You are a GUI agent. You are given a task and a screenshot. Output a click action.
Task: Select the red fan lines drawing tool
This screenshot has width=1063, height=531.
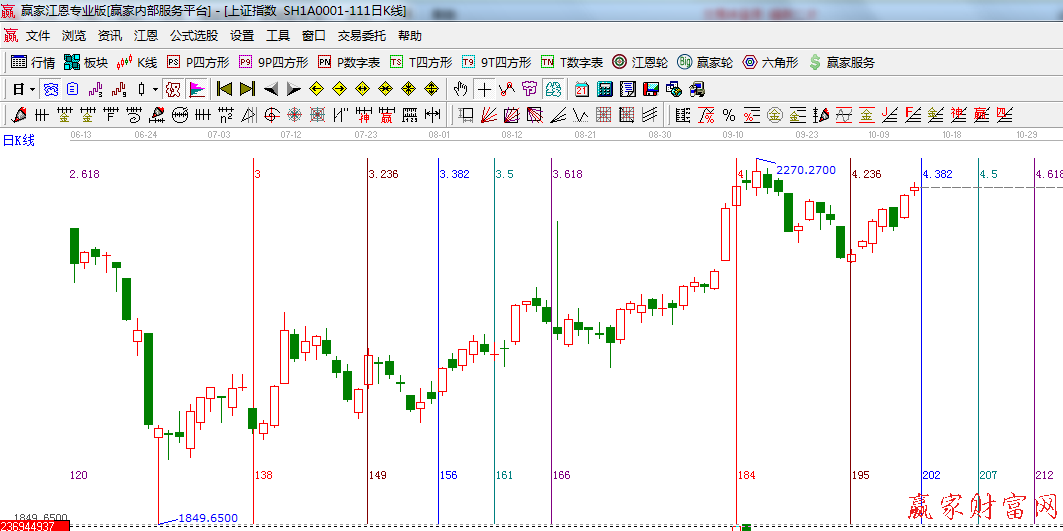click(489, 115)
